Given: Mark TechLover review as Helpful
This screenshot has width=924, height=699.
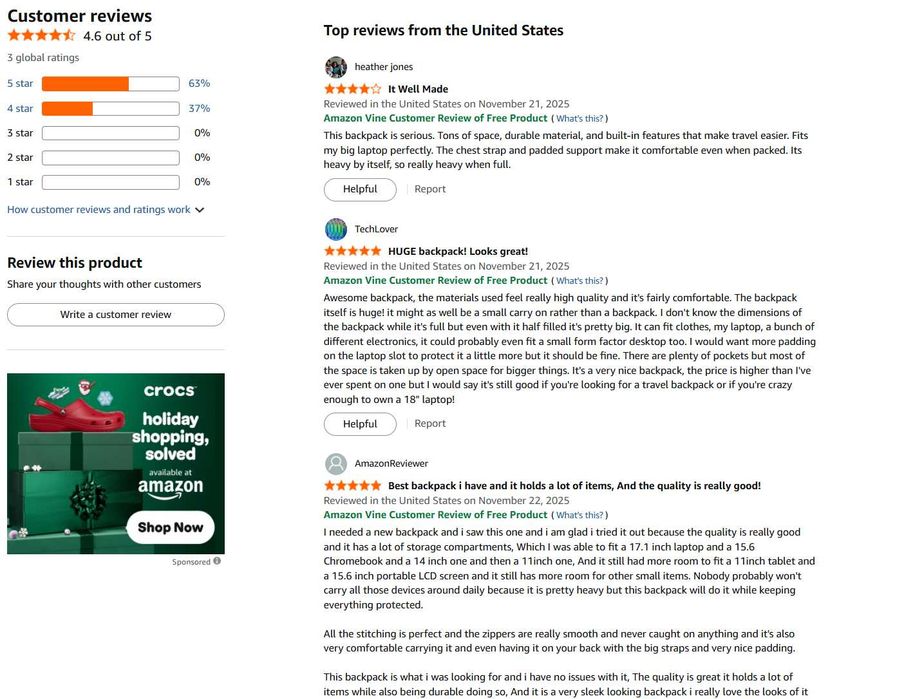Looking at the screenshot, I should click(360, 424).
